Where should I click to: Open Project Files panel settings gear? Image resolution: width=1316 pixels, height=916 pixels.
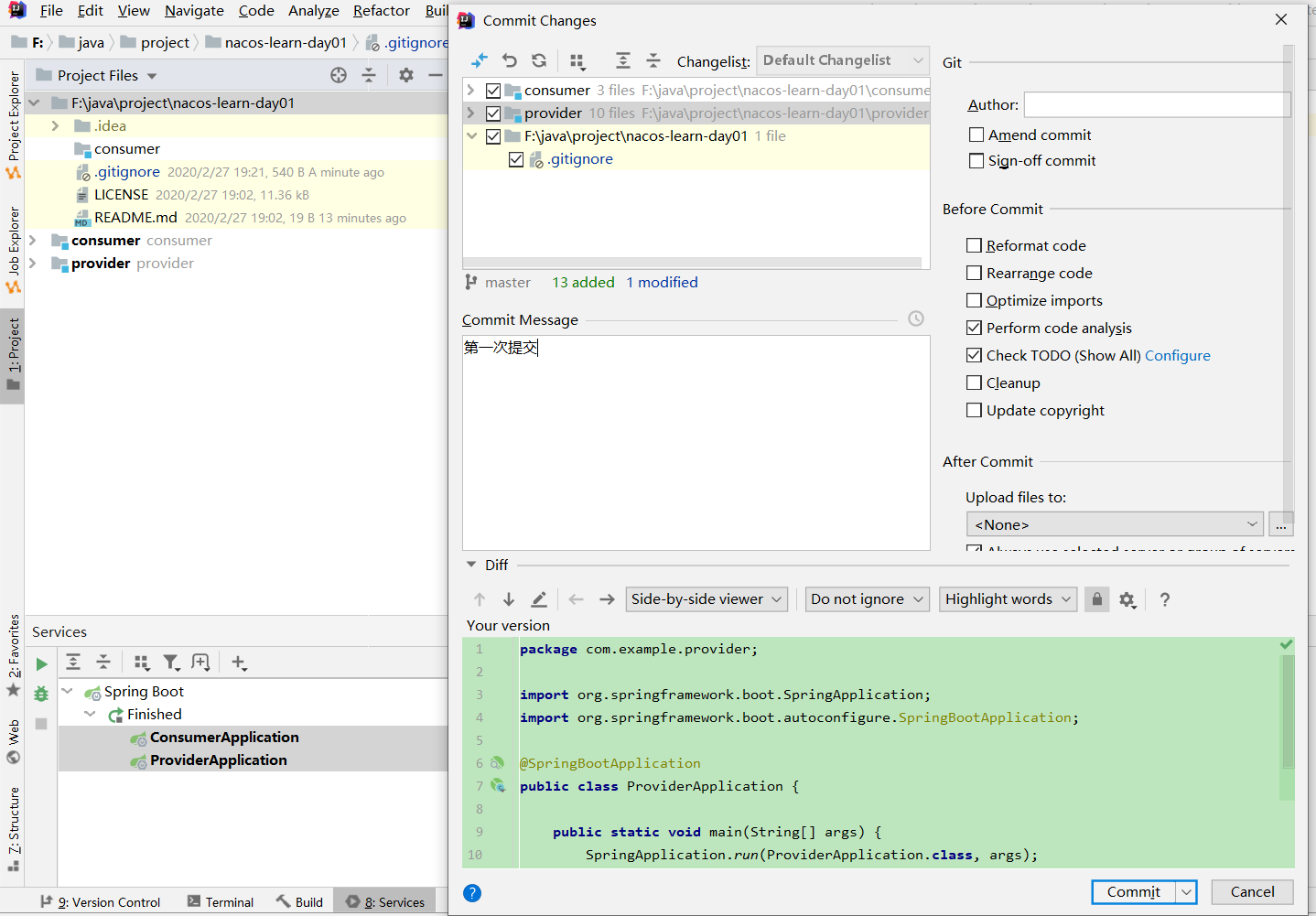coord(406,75)
